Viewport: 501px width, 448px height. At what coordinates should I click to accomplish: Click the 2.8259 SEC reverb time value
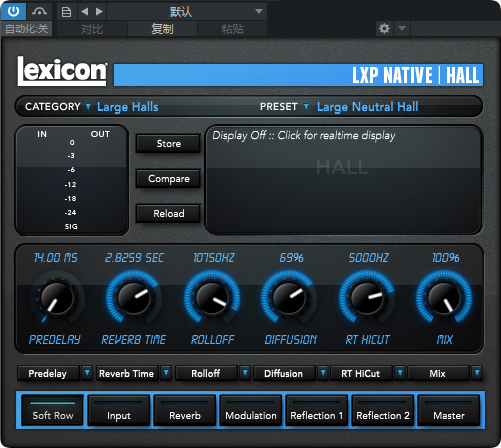click(134, 258)
